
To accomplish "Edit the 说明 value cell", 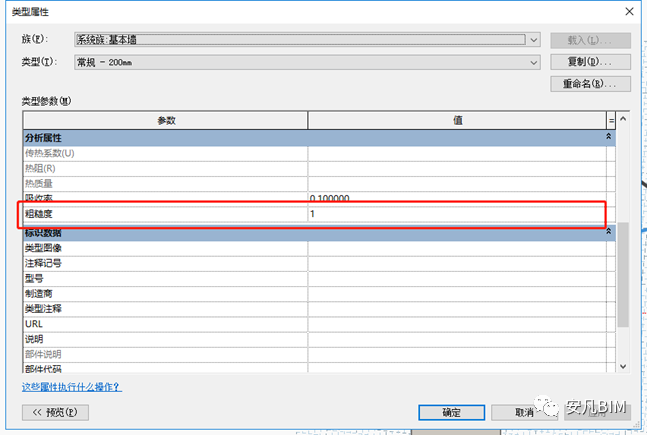I will (456, 339).
